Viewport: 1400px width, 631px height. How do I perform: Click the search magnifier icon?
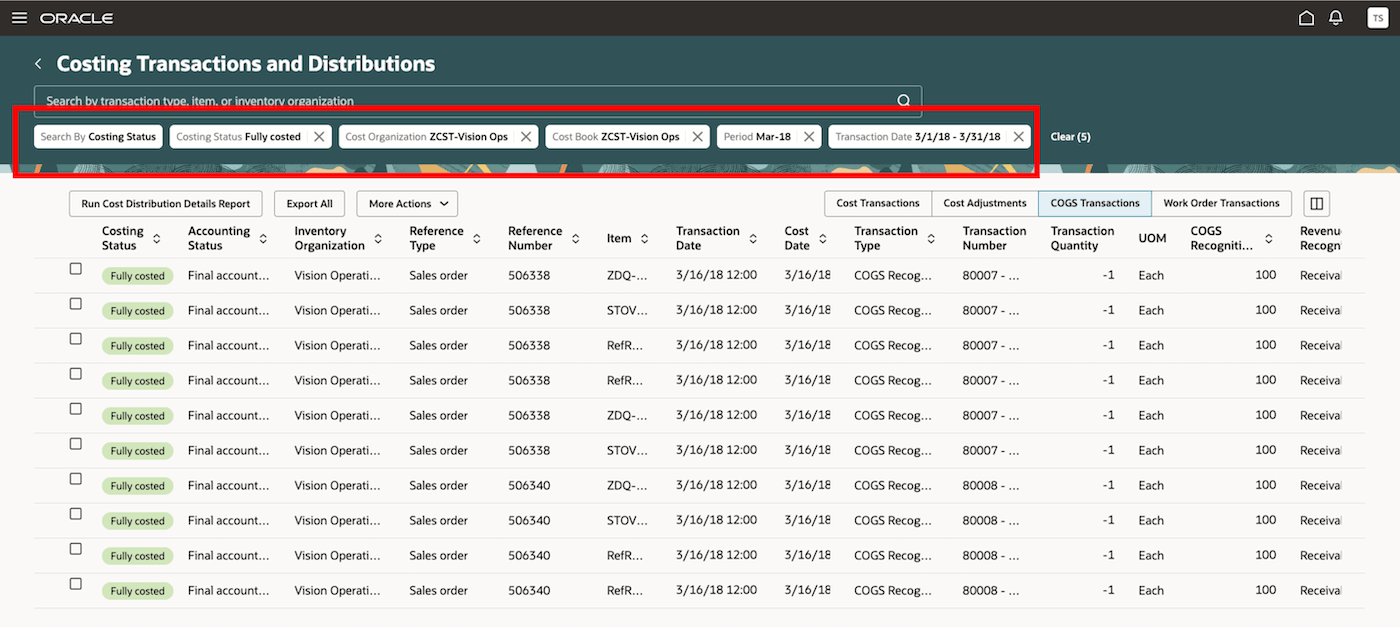pos(903,100)
